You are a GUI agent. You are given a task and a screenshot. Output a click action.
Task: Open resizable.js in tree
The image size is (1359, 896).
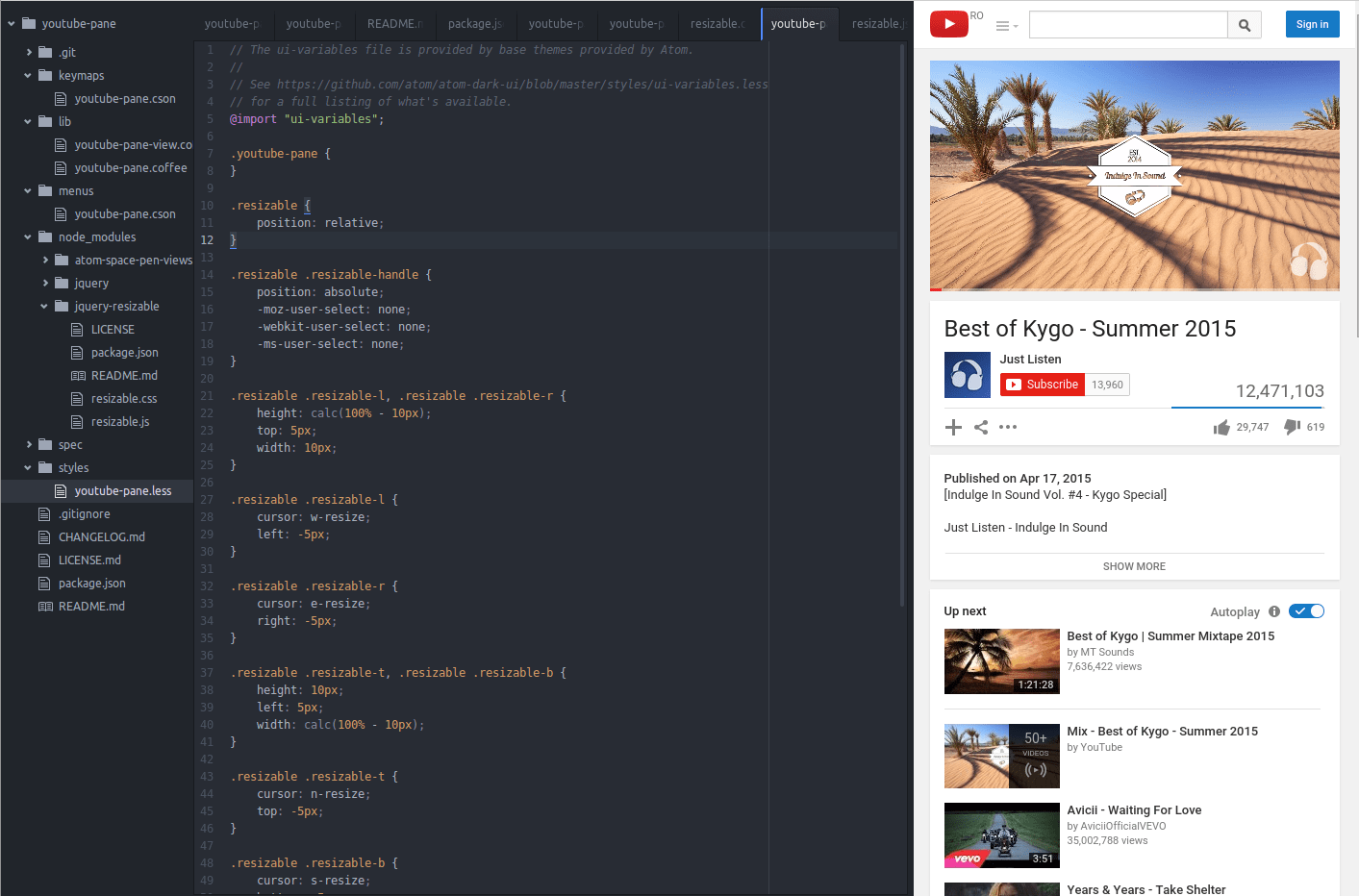[111, 421]
